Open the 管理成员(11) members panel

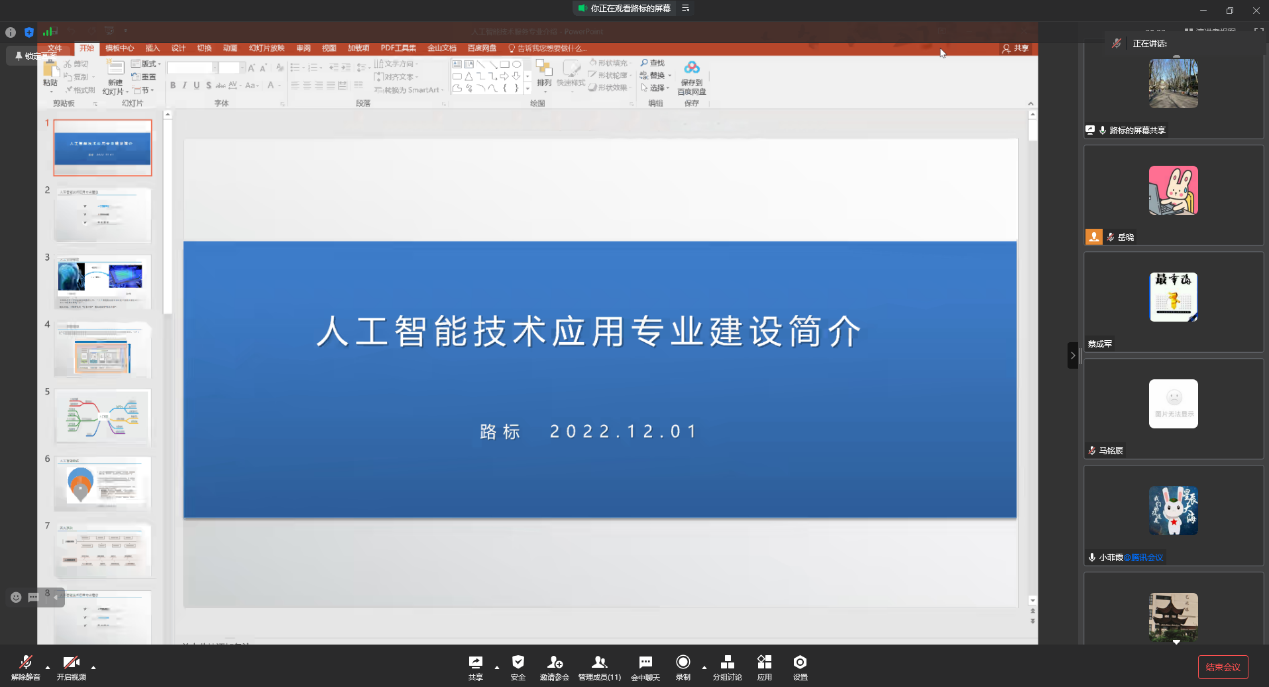(599, 666)
